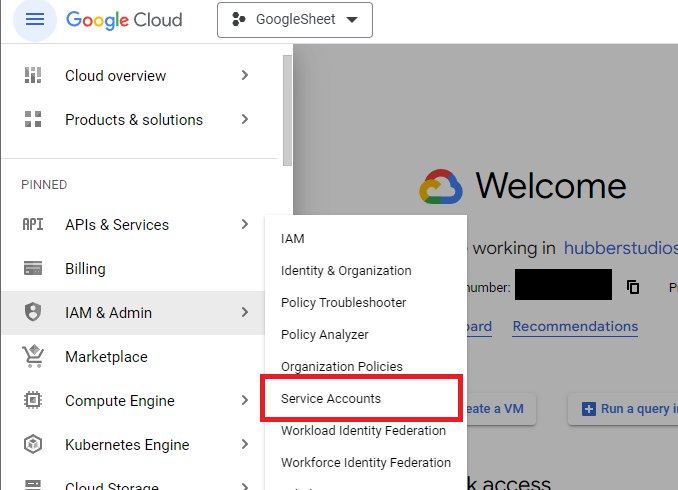This screenshot has width=678, height=490.
Task: Open Workforce Identity Federation
Action: point(366,463)
